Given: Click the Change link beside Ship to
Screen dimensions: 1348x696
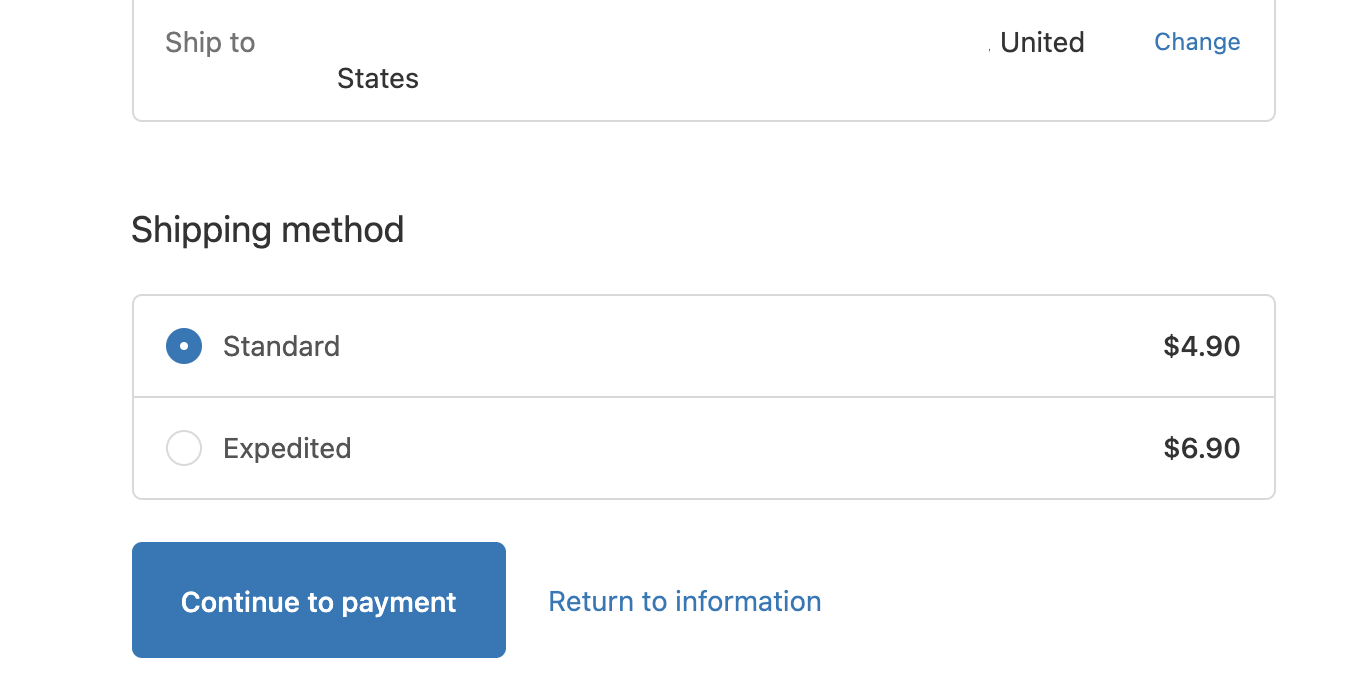Looking at the screenshot, I should click(1197, 42).
